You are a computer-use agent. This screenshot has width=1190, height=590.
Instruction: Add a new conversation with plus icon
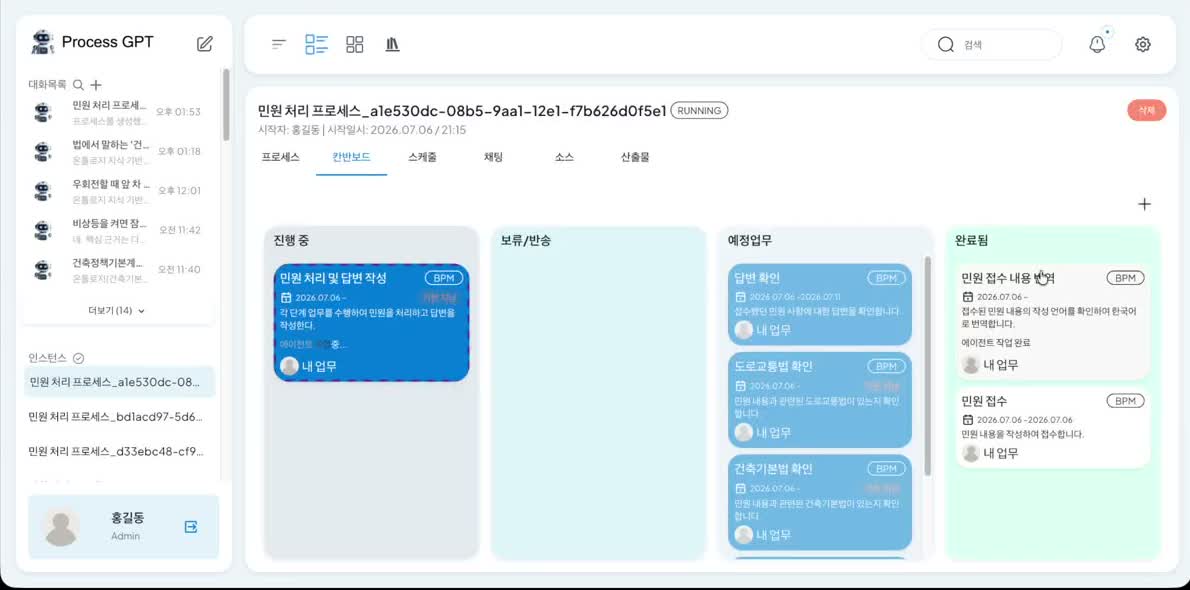coord(96,85)
